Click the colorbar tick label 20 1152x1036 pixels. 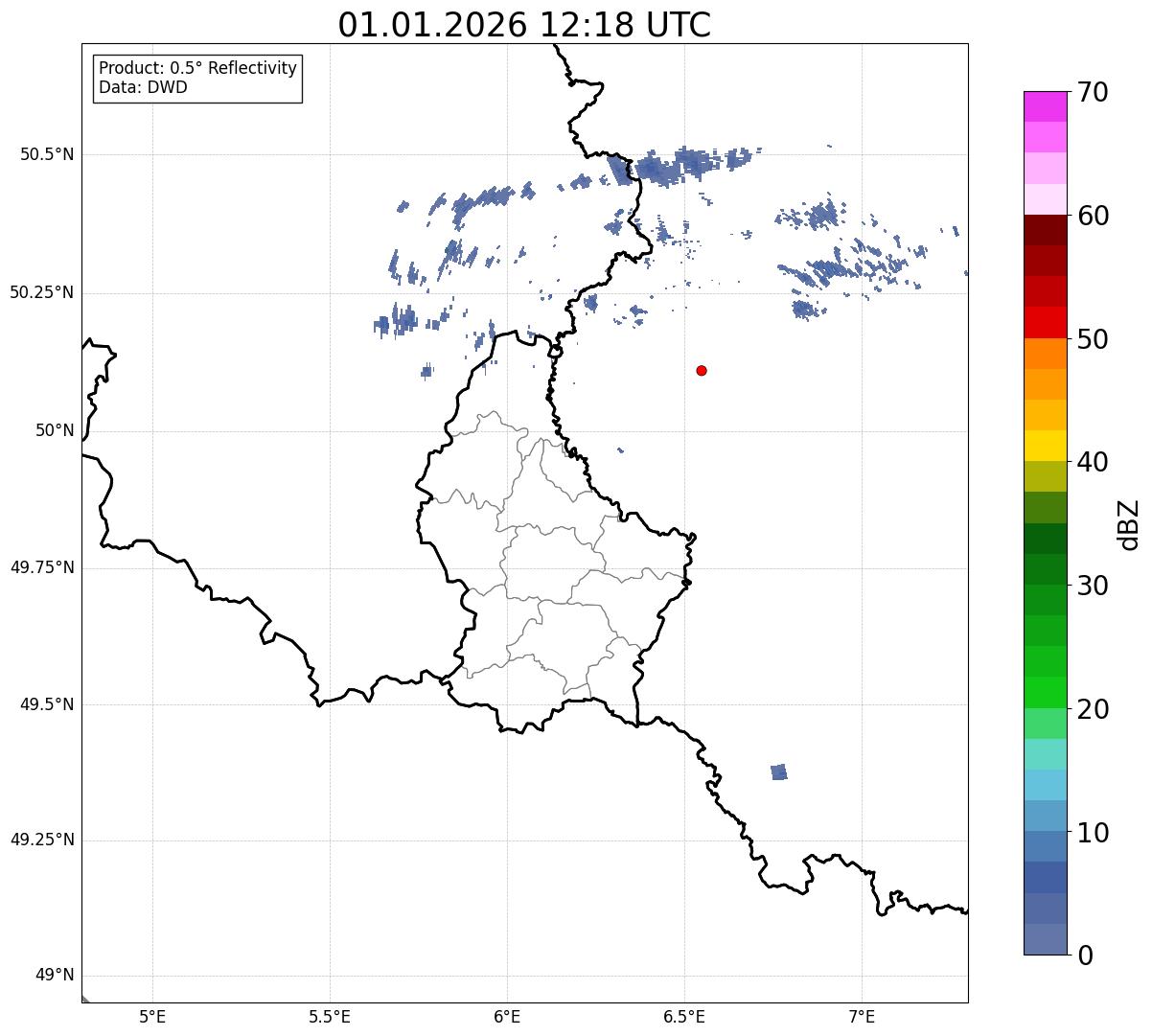pos(1093,709)
